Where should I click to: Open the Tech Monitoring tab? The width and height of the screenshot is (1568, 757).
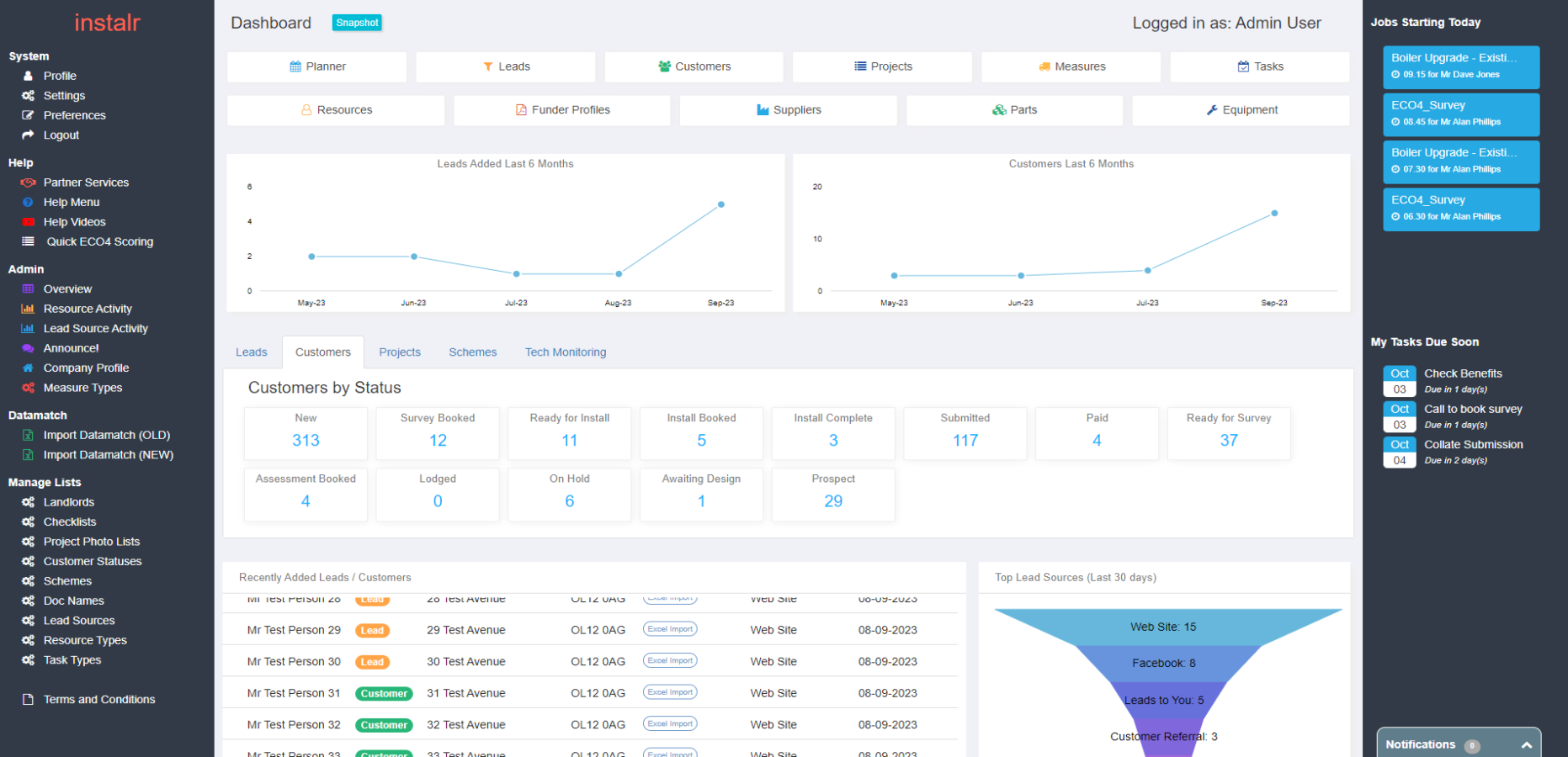[566, 352]
